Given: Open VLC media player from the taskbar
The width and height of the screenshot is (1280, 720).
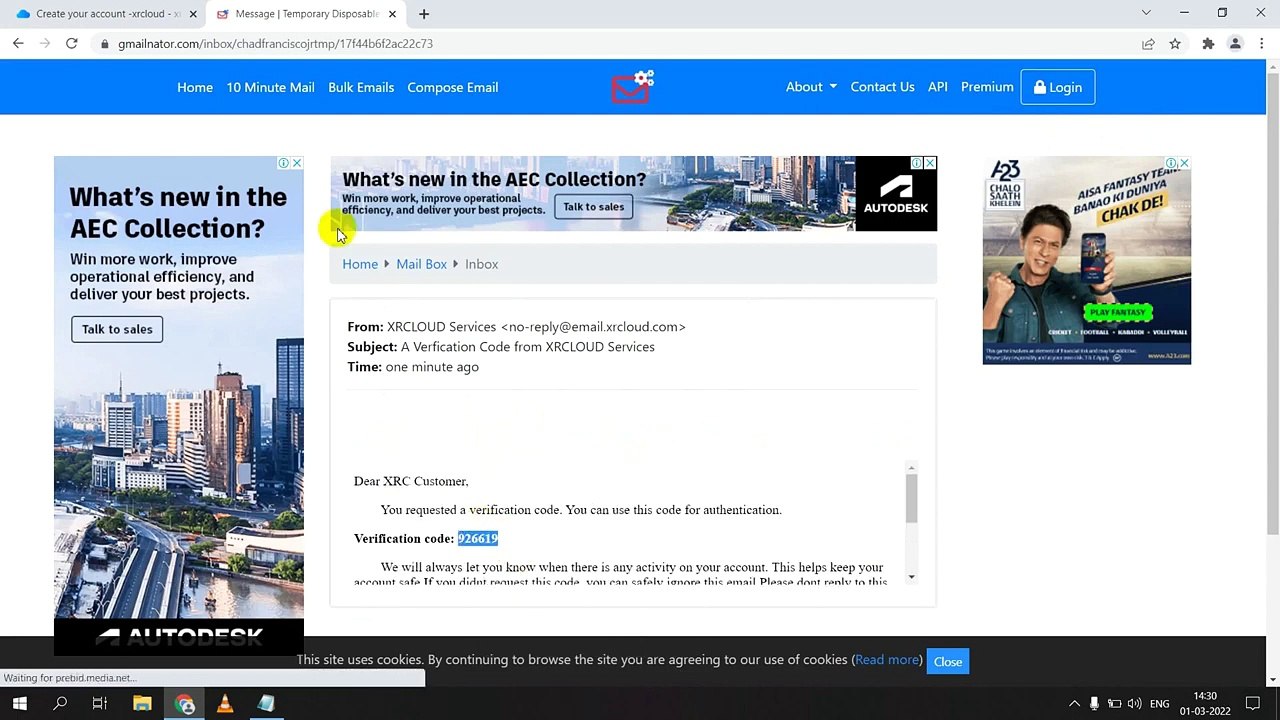Looking at the screenshot, I should click(x=225, y=704).
